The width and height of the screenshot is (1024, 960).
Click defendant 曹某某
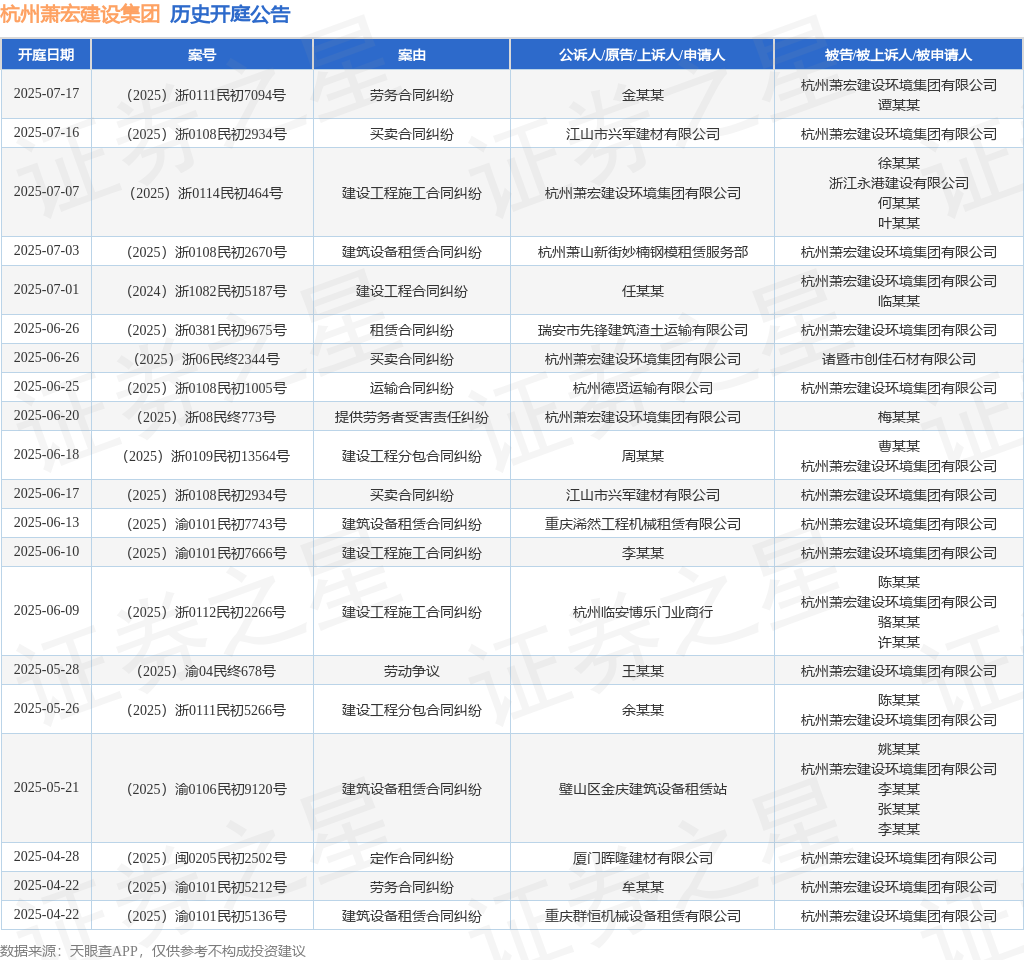(899, 446)
